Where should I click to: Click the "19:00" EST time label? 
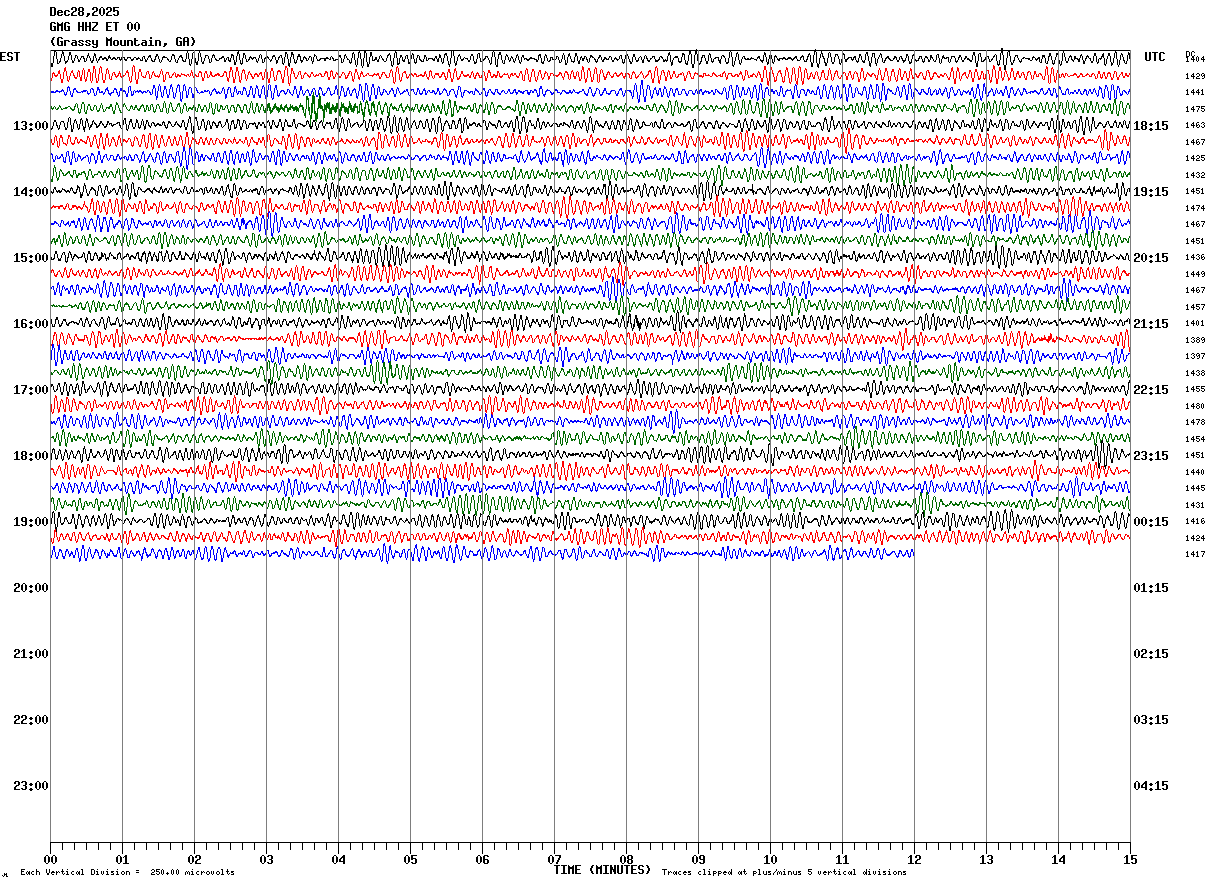click(31, 521)
